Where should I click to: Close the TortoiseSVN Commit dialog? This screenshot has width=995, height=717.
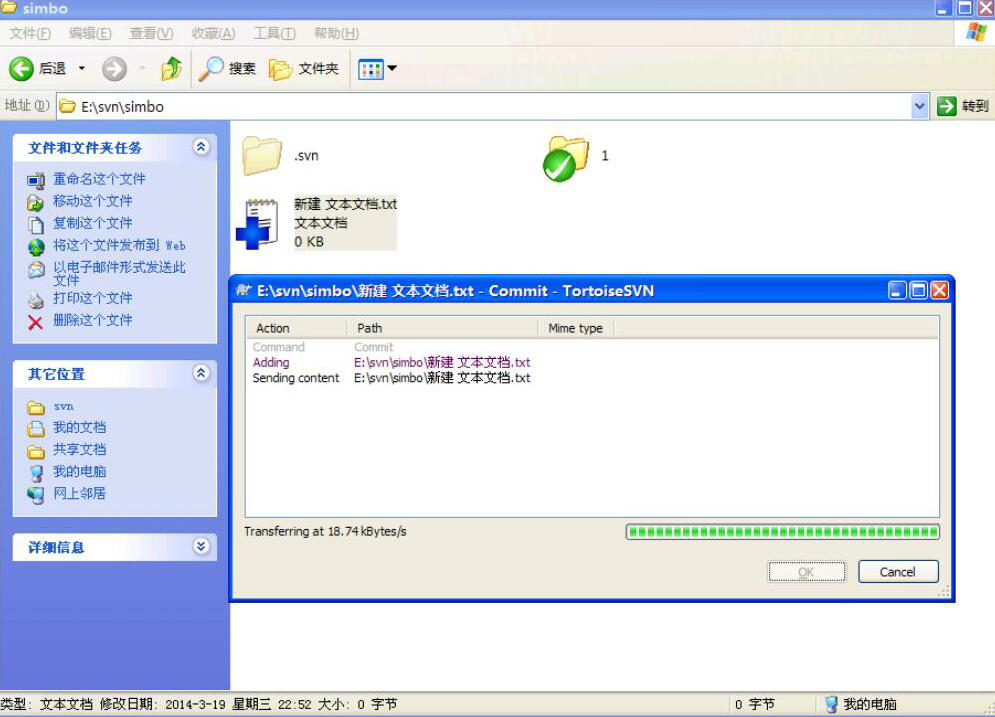coord(939,291)
